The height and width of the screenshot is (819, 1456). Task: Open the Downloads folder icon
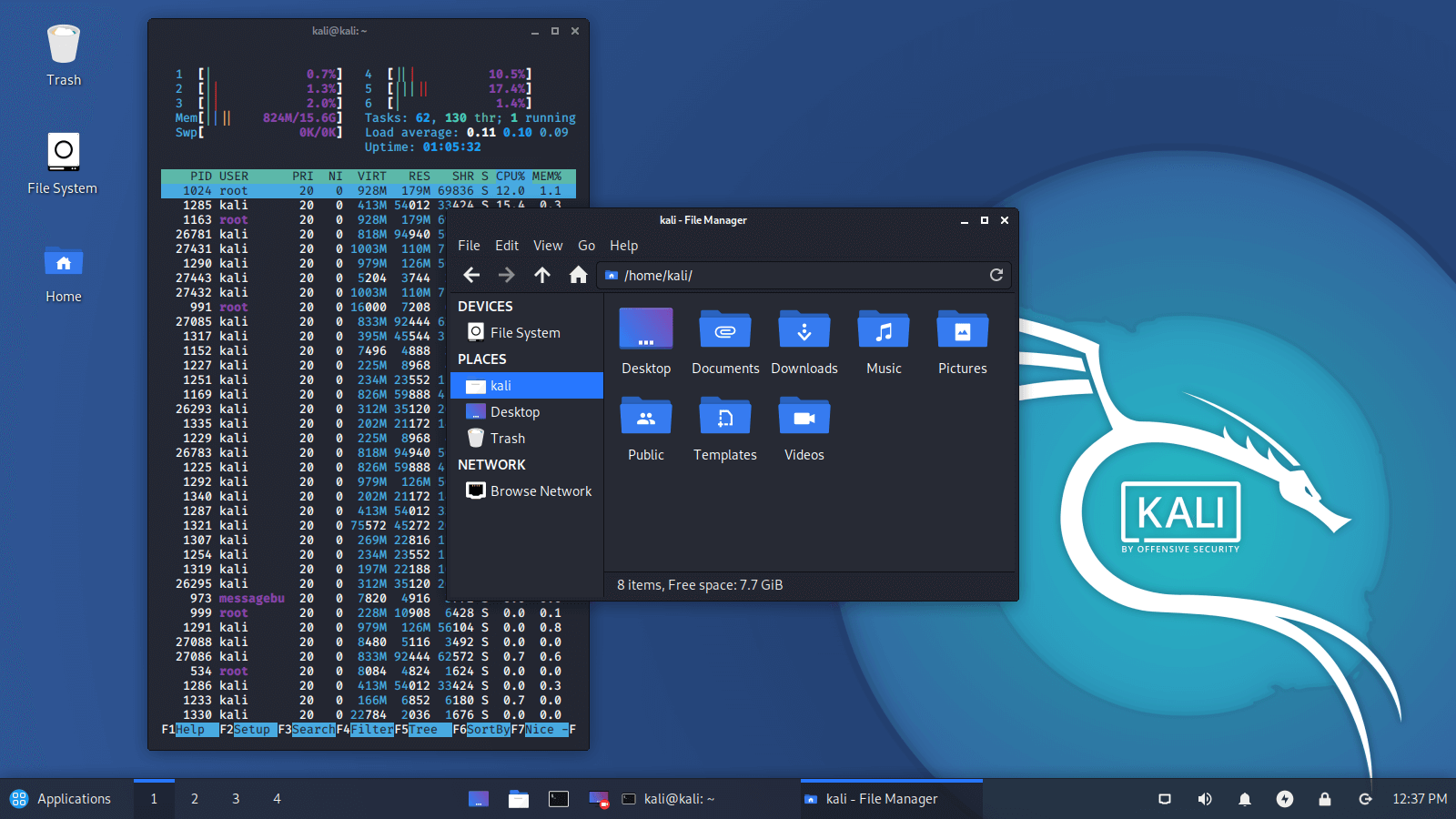point(804,329)
